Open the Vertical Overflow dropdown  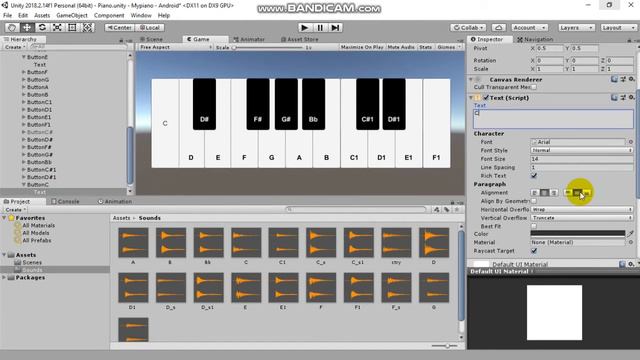582,218
